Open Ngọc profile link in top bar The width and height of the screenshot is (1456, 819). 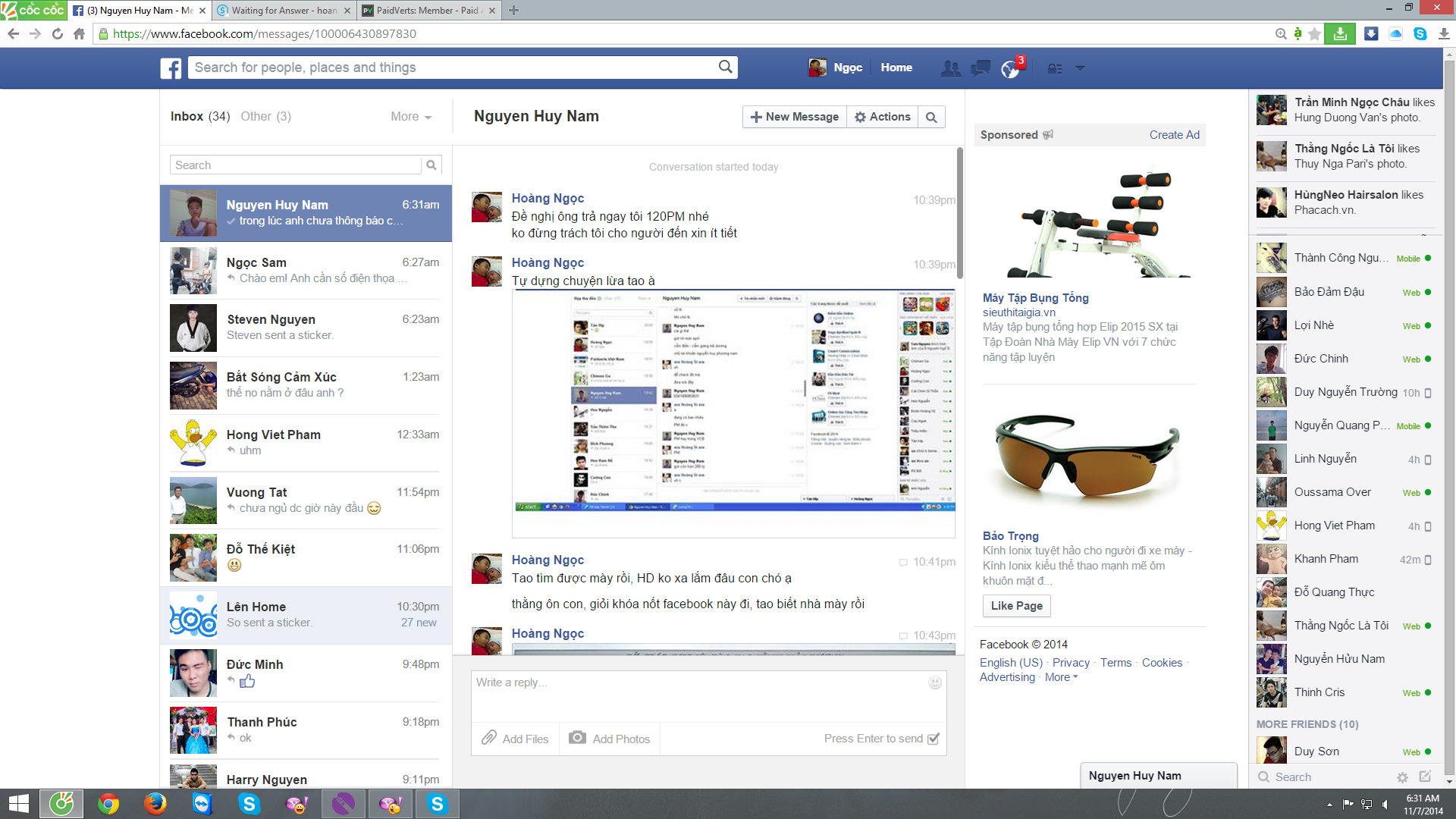point(836,67)
